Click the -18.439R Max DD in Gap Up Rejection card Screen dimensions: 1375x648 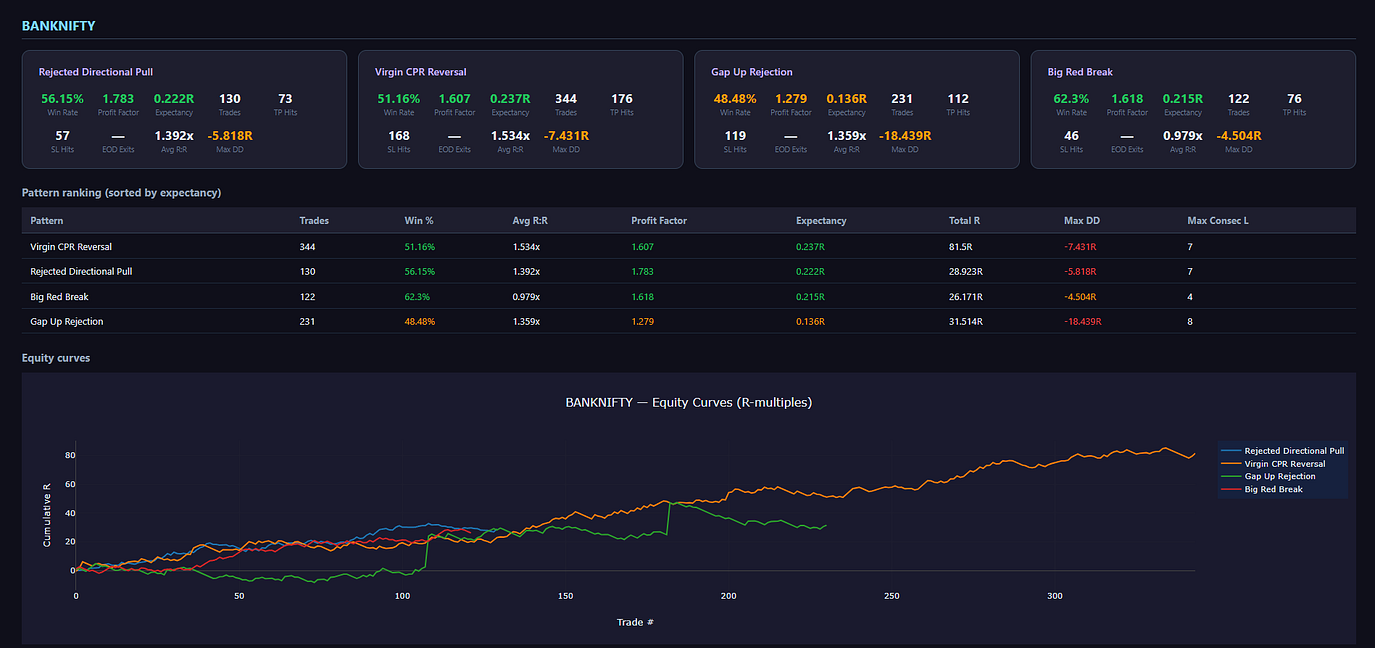905,136
